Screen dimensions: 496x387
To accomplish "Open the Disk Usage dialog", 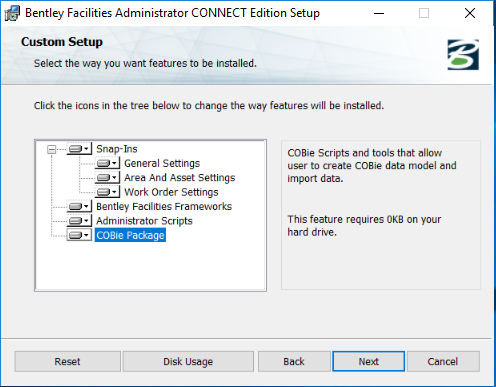I will (188, 361).
